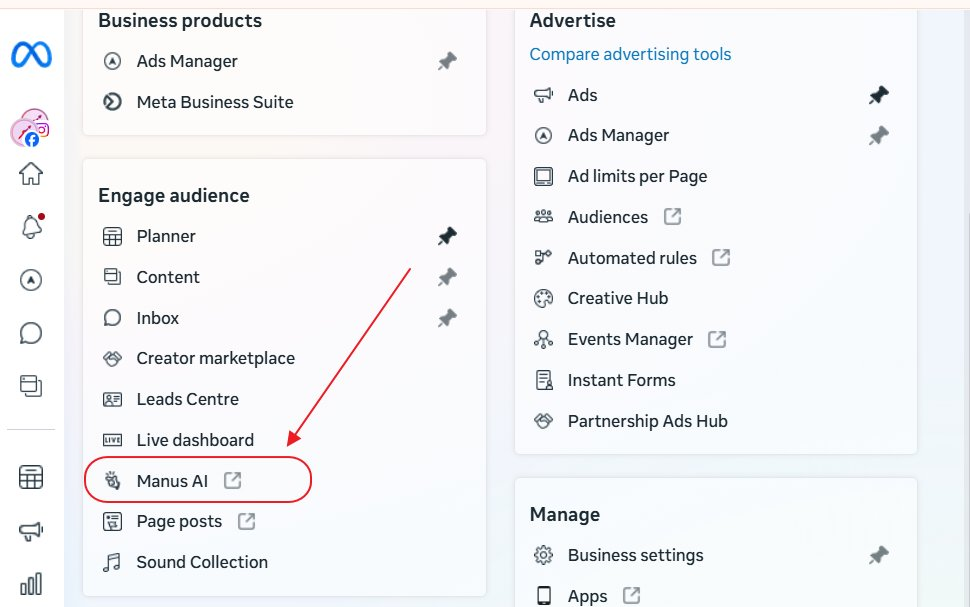Viewport: 970px width, 607px height.
Task: Open the account profile avatar in sidebar
Action: click(x=30, y=128)
